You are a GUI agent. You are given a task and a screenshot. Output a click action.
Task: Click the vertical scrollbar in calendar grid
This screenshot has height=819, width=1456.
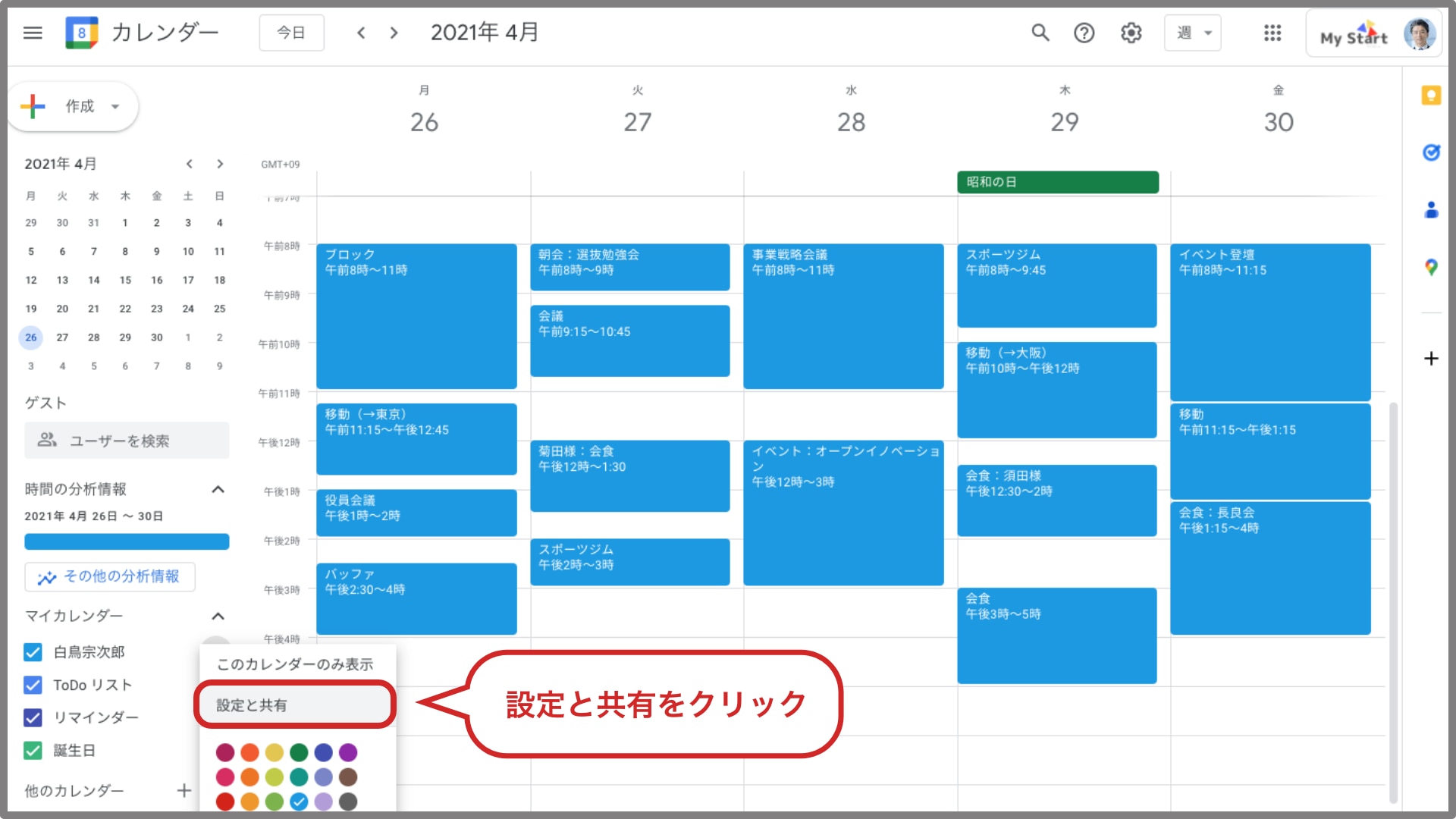point(1393,603)
